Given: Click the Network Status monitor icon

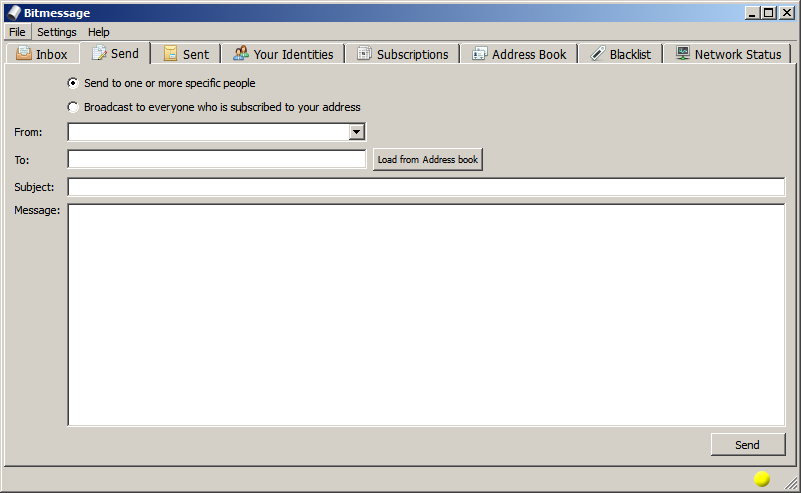Looking at the screenshot, I should point(682,53).
